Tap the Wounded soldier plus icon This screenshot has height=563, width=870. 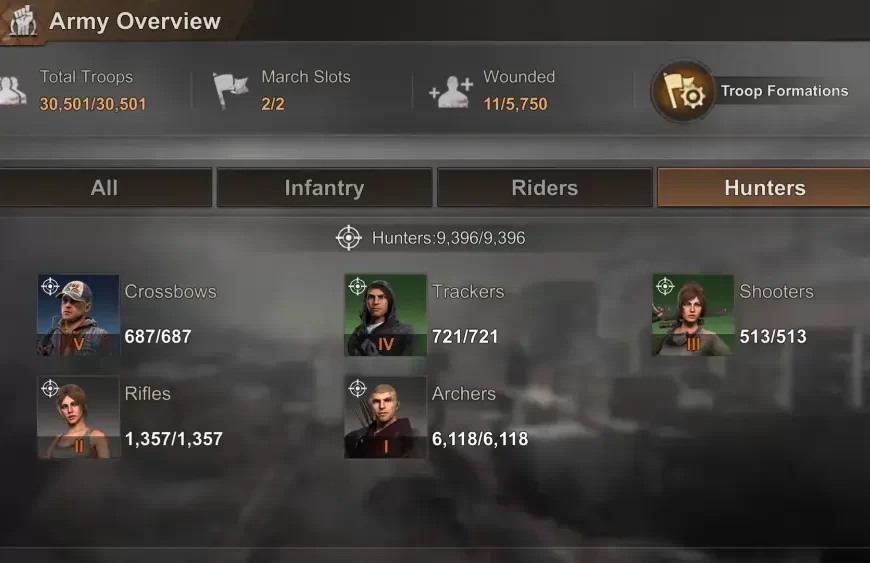coord(451,92)
